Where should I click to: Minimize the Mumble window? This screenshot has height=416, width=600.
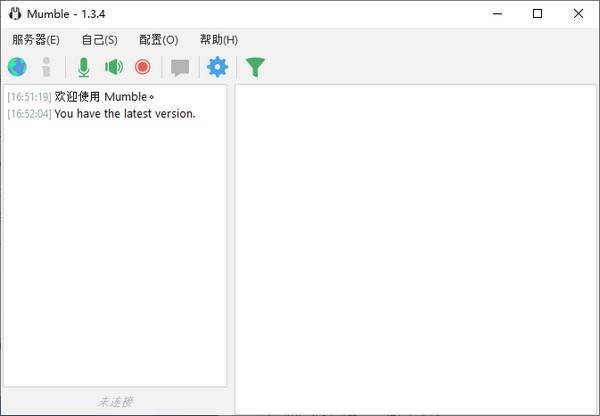coord(492,13)
